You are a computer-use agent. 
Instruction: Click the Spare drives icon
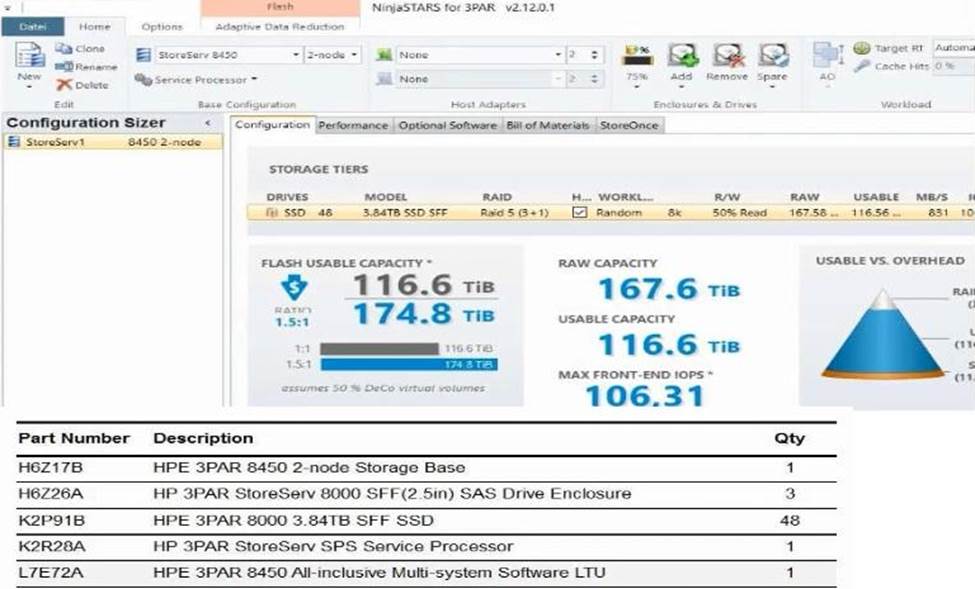pyautogui.click(x=773, y=56)
